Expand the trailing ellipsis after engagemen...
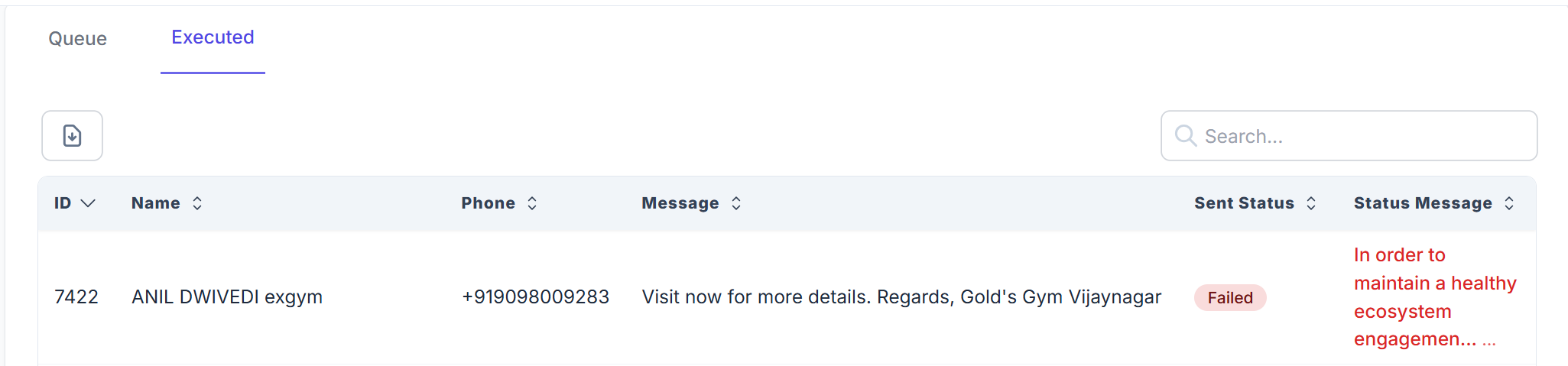 pyautogui.click(x=1488, y=341)
